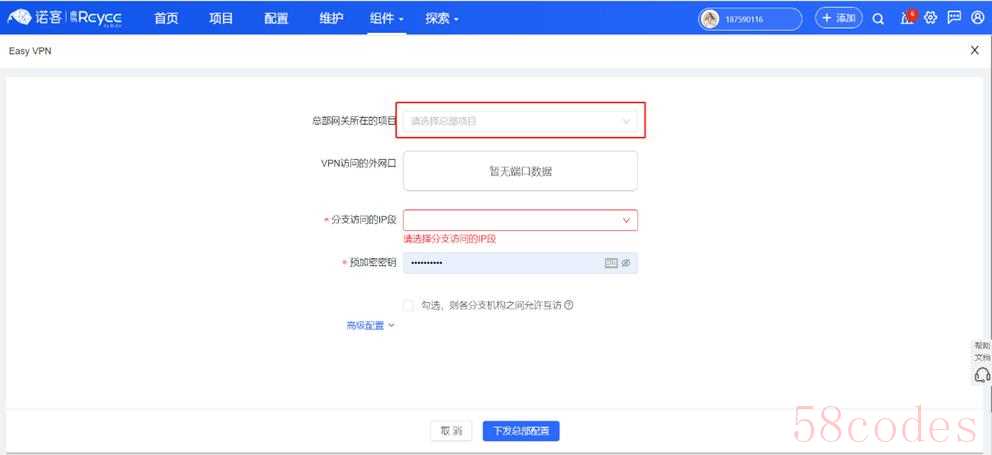Click the virtual keyboard icon in password field
This screenshot has height=455, width=992.
(611, 263)
